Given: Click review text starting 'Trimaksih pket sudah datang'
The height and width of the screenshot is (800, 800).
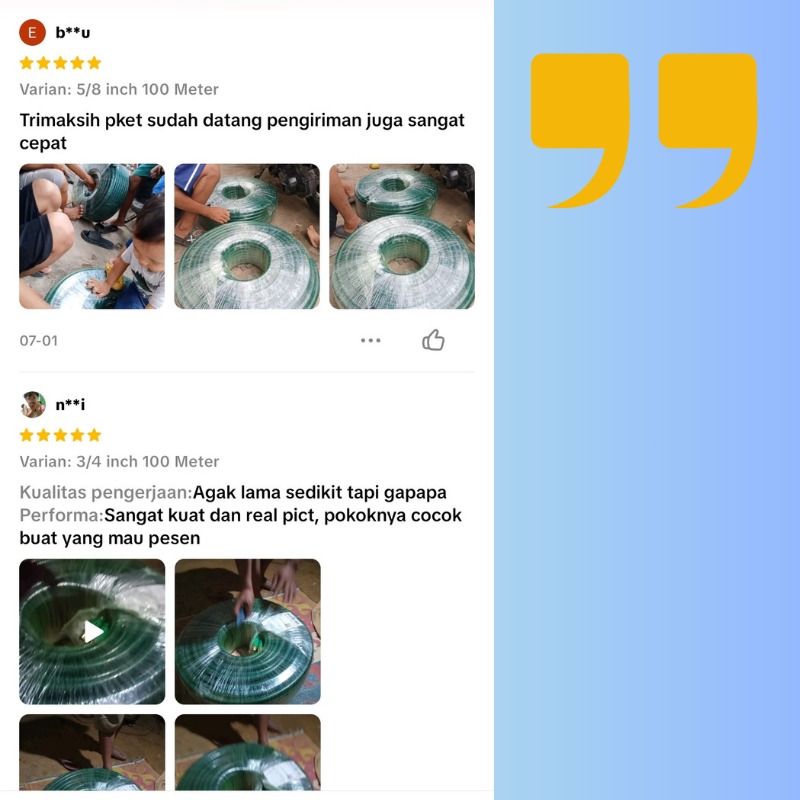Looking at the screenshot, I should pyautogui.click(x=242, y=132).
